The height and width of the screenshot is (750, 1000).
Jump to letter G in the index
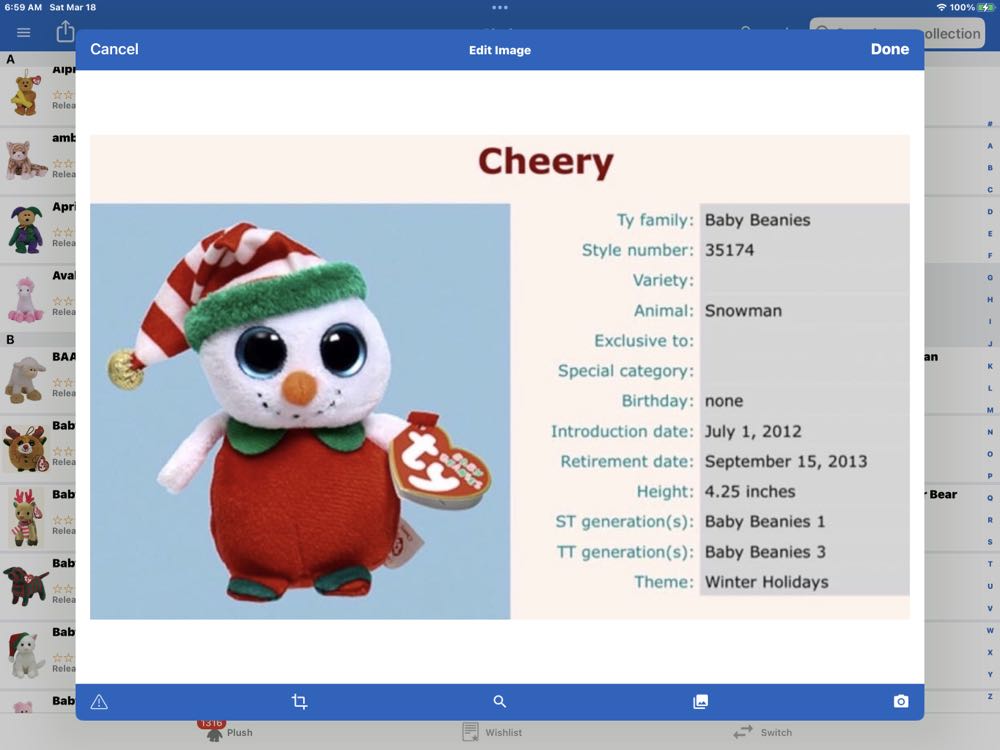(x=990, y=277)
